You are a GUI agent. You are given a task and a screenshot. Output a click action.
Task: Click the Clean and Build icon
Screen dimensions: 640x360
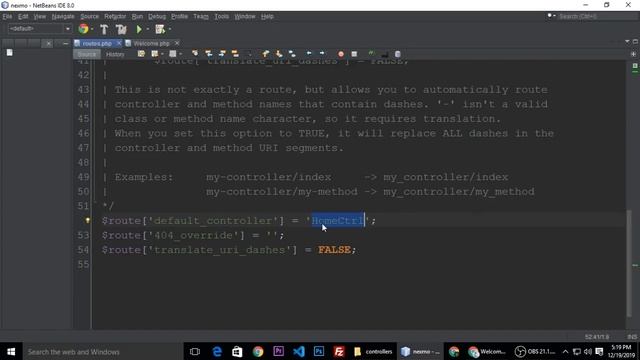tap(121, 29)
